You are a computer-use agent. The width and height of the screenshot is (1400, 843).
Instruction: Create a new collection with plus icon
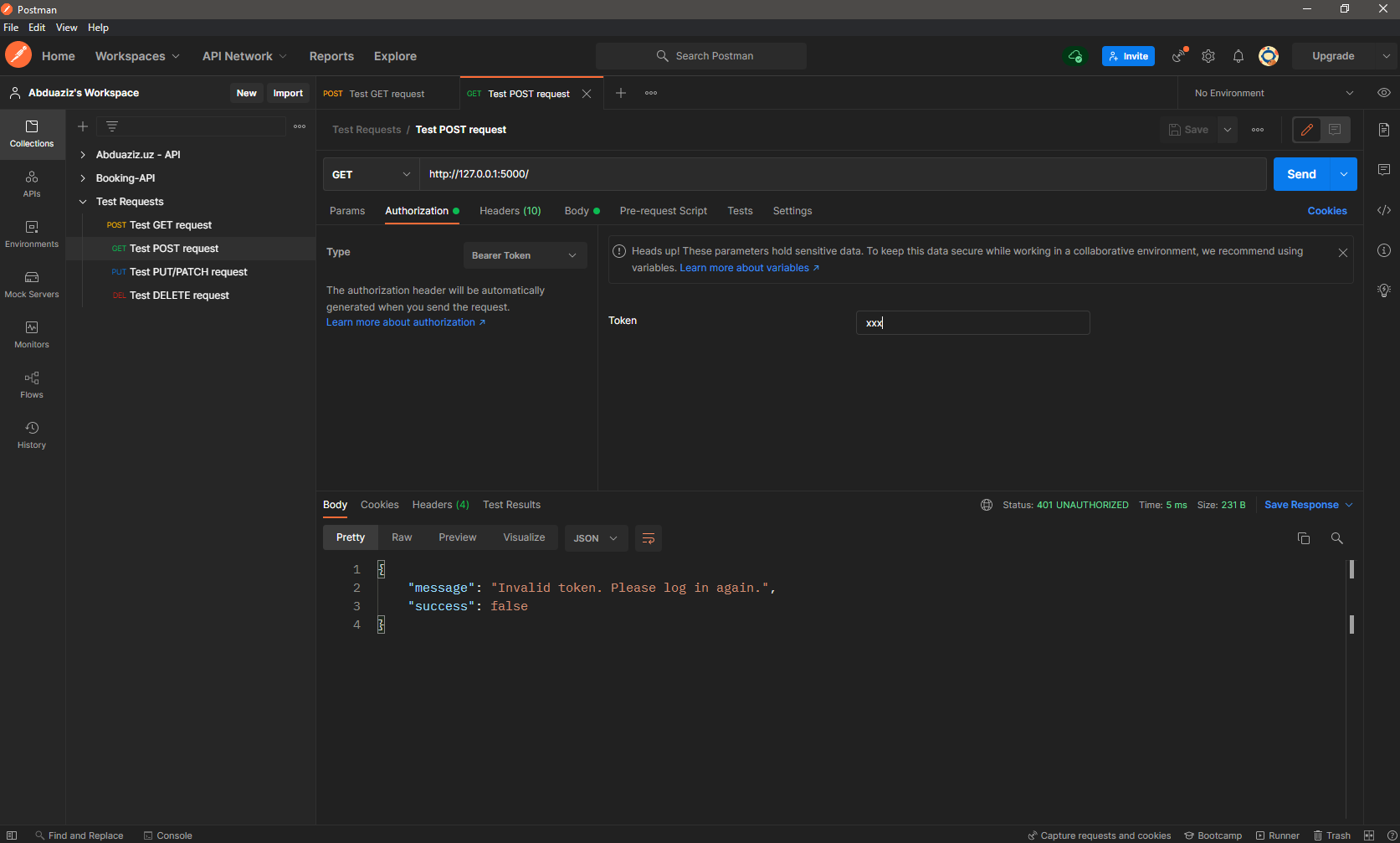coord(83,126)
